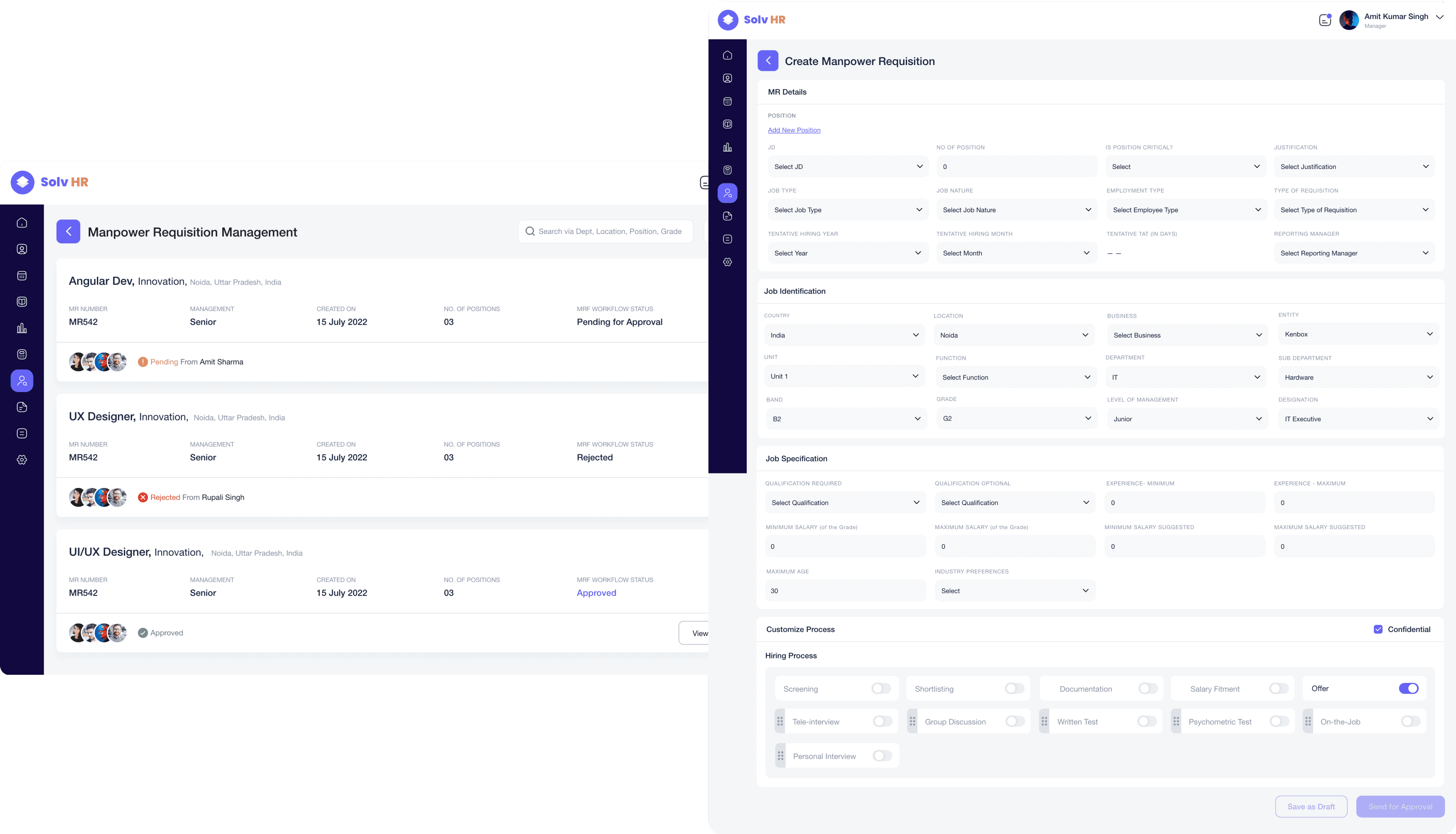1456x834 pixels.
Task: Expand Amit Kumar Singh profile menu
Action: tap(1439, 17)
